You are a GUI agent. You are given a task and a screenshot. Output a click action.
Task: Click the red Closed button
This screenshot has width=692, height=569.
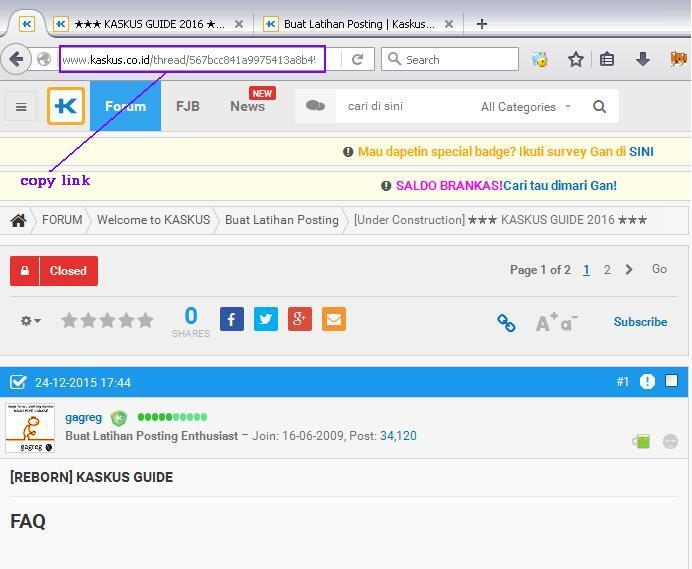[54, 271]
